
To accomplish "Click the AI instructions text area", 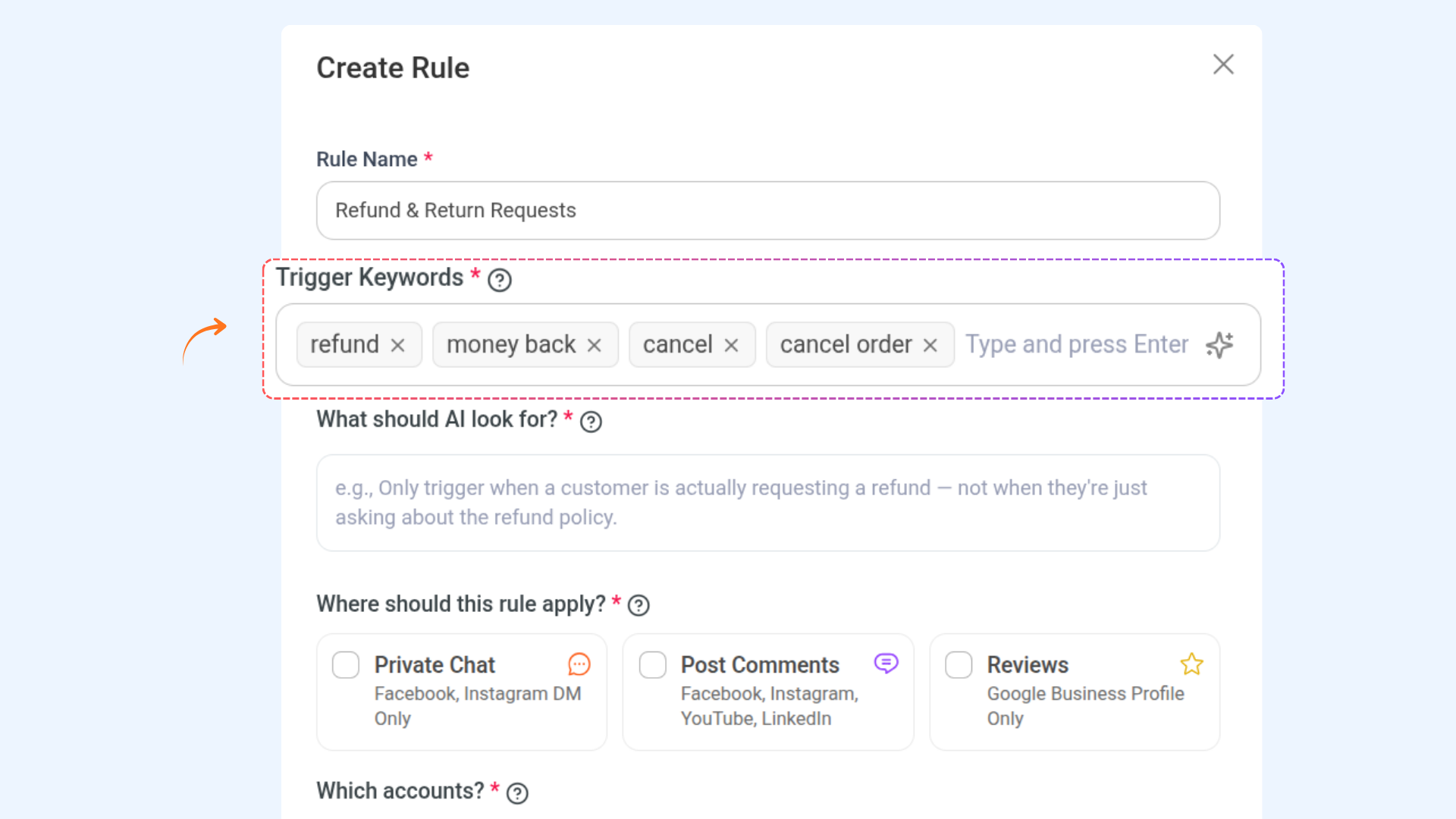I will pos(767,503).
